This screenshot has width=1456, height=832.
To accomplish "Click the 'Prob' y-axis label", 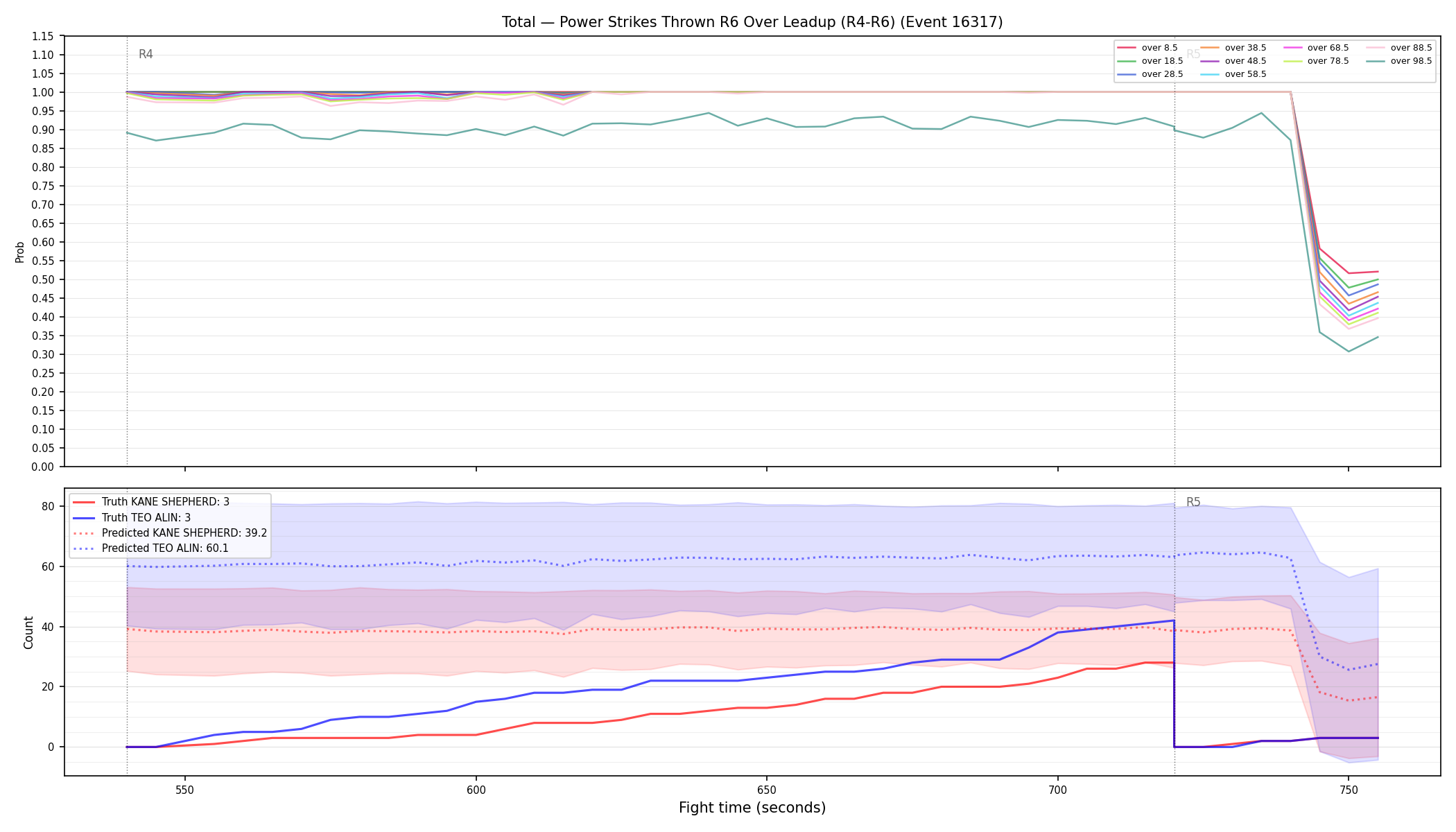I will coord(20,252).
